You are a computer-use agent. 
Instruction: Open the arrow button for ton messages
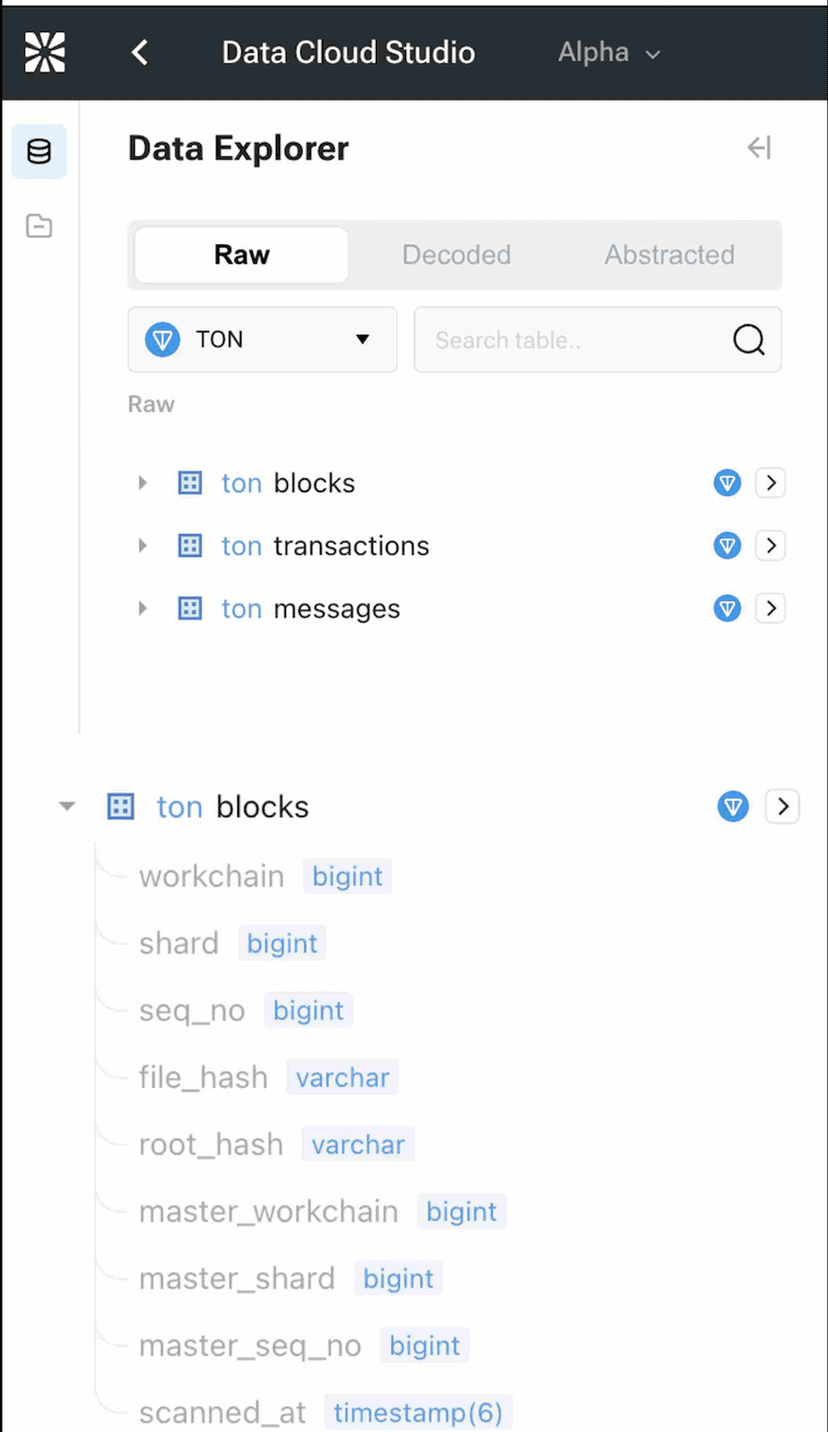coord(770,609)
